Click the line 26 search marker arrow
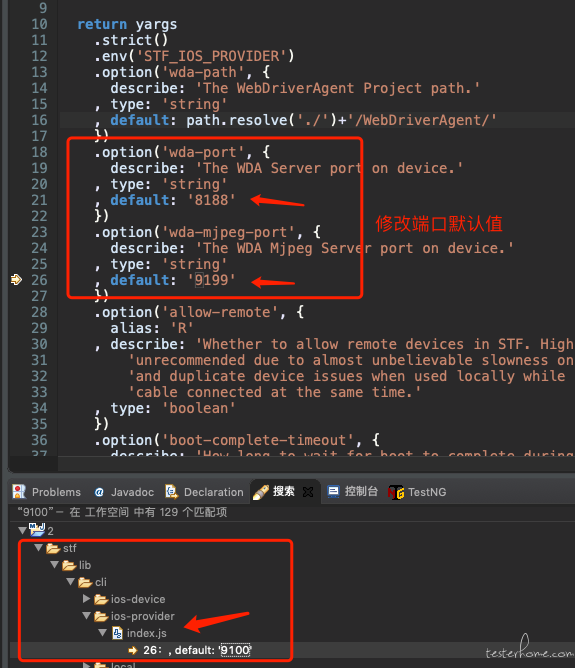Viewport: 575px width, 668px height. [x=133, y=650]
